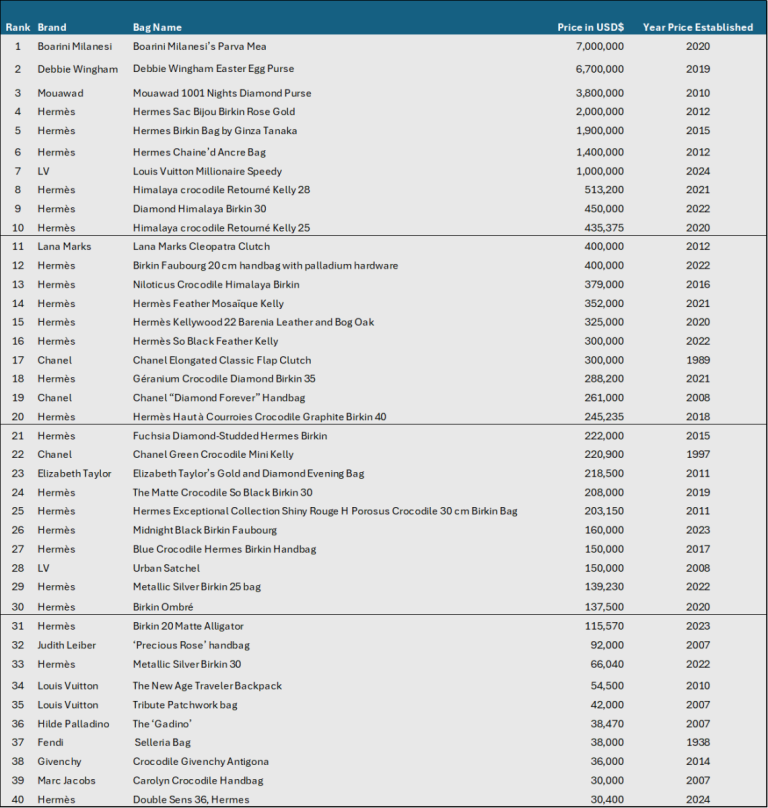Select the 513,200 price cell

[604, 190]
